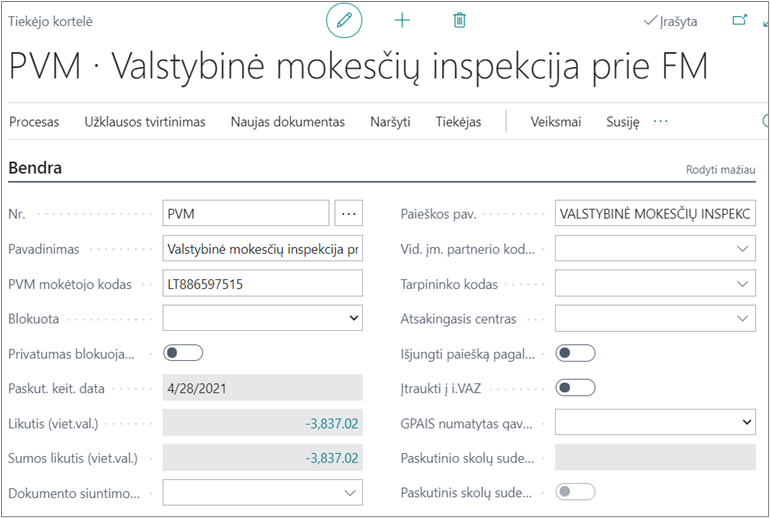Open the Tiekėjas menu
The width and height of the screenshot is (770, 518).
[x=459, y=122]
